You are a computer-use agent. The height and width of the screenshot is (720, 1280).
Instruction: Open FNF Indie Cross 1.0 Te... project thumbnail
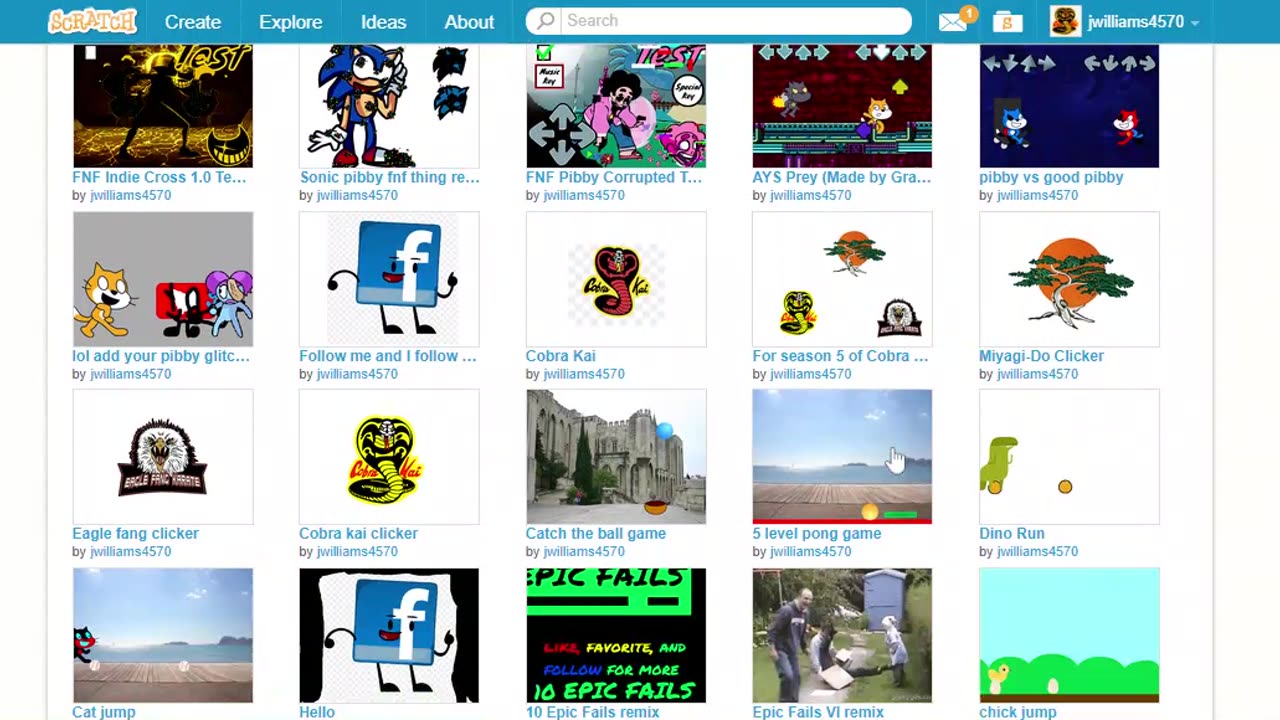click(163, 106)
